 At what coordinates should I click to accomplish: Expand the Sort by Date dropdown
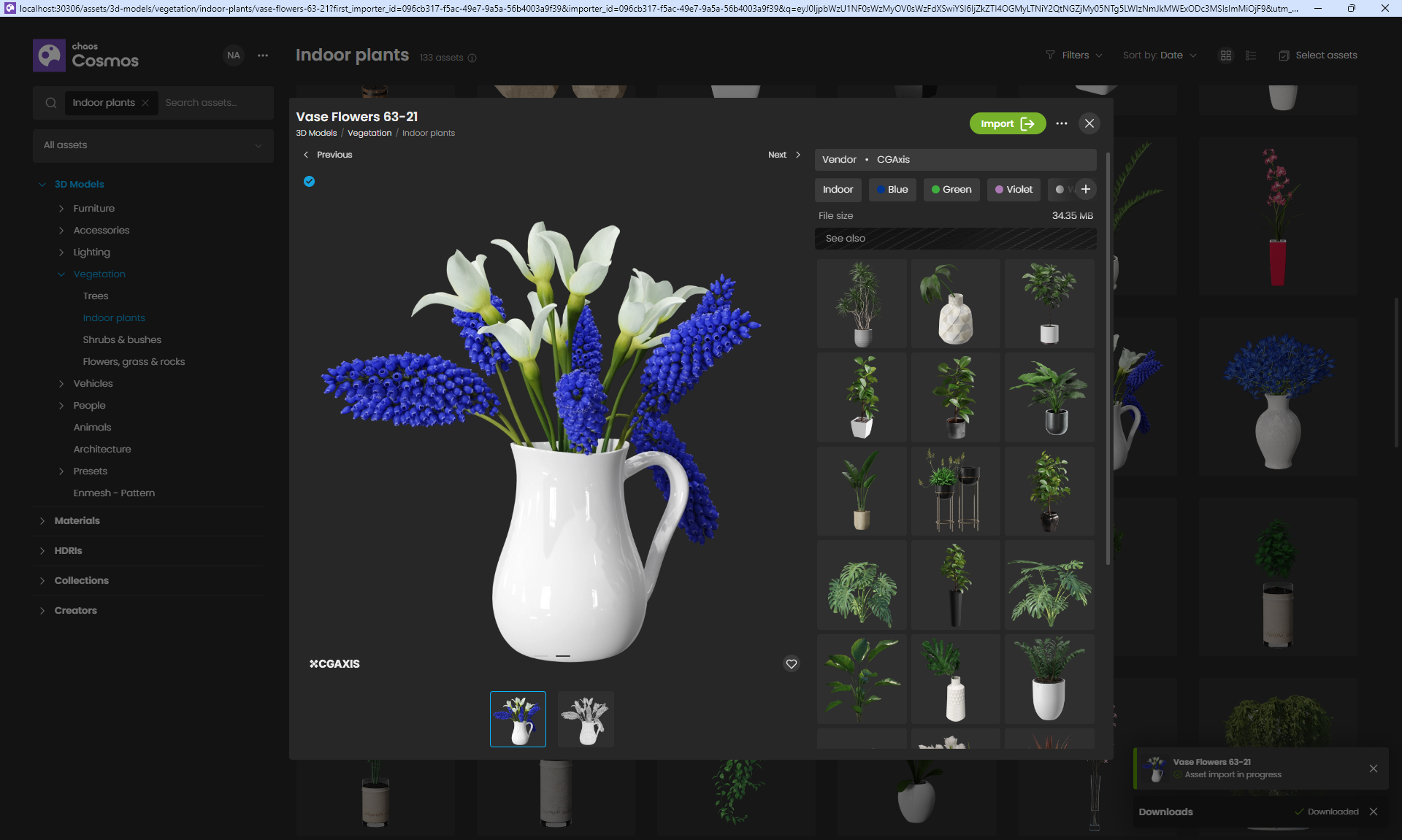[1160, 55]
